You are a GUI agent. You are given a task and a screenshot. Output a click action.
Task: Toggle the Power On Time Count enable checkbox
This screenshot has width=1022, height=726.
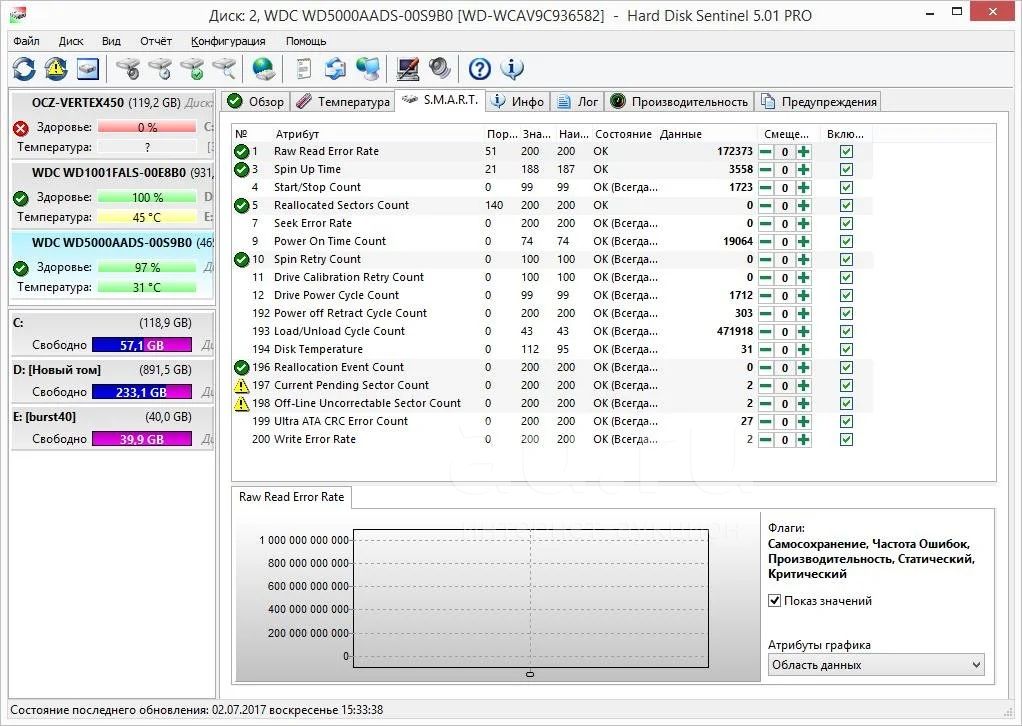[846, 242]
